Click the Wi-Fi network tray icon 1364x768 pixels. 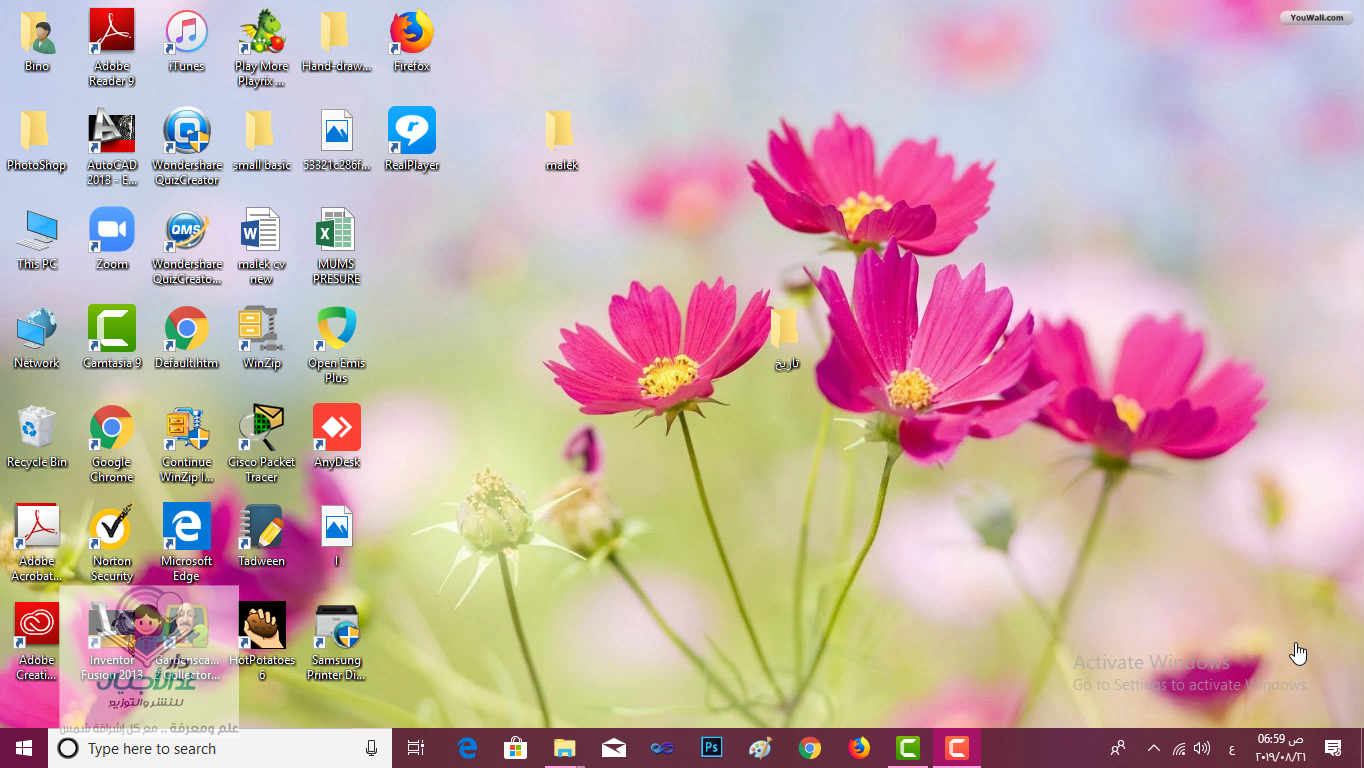pyautogui.click(x=1179, y=748)
